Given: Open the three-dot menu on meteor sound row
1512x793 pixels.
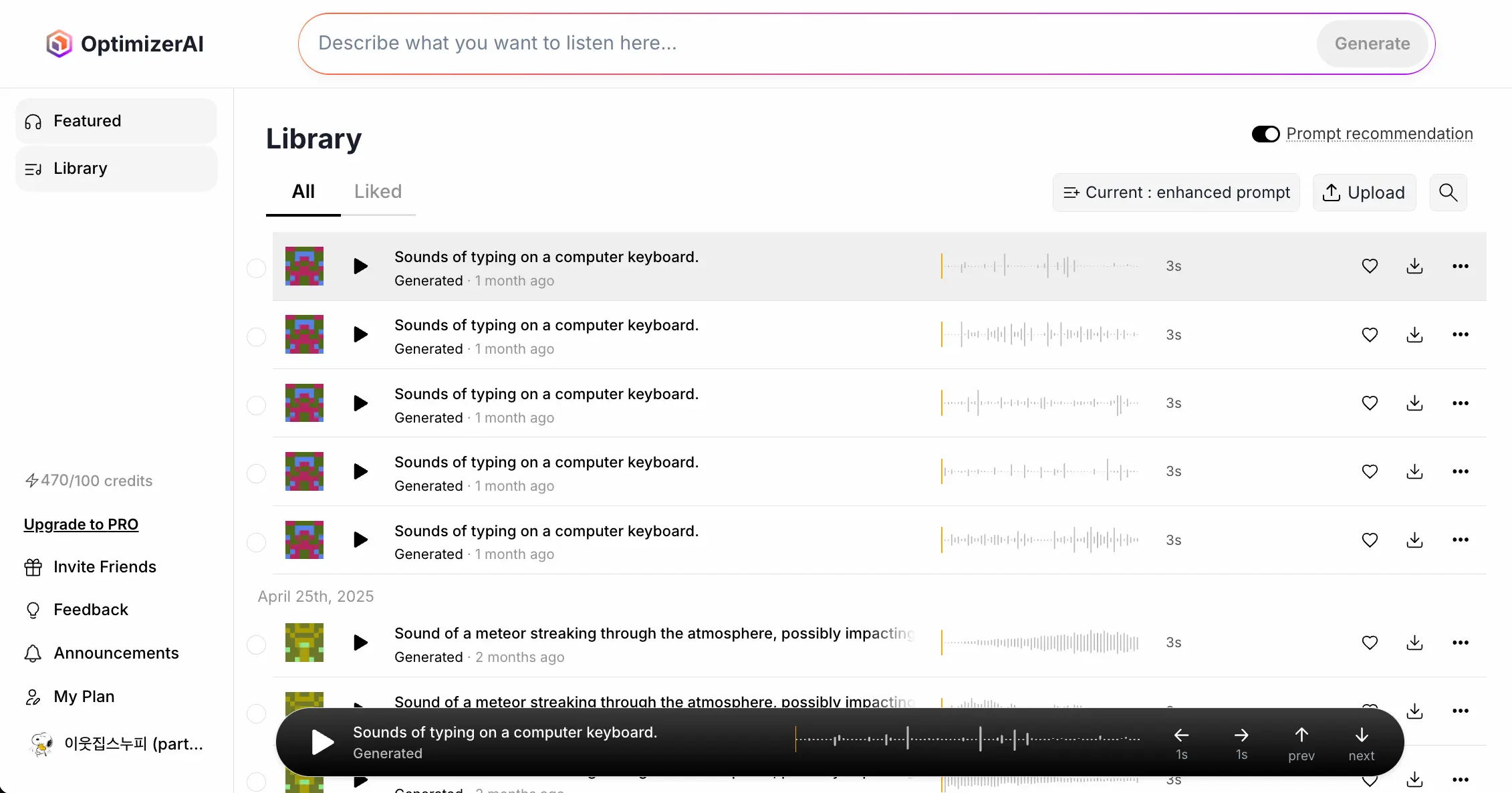Looking at the screenshot, I should pos(1460,643).
